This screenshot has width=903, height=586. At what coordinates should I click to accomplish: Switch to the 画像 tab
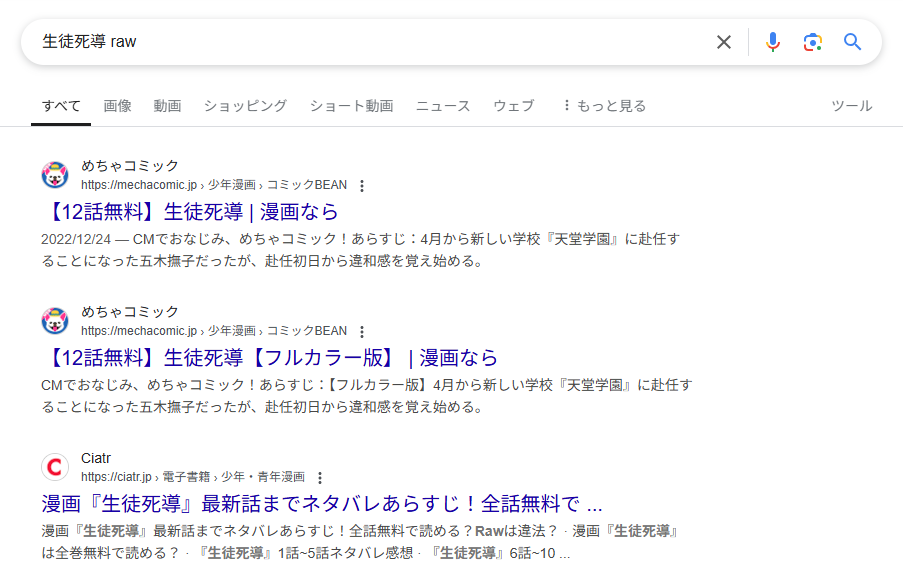point(117,106)
